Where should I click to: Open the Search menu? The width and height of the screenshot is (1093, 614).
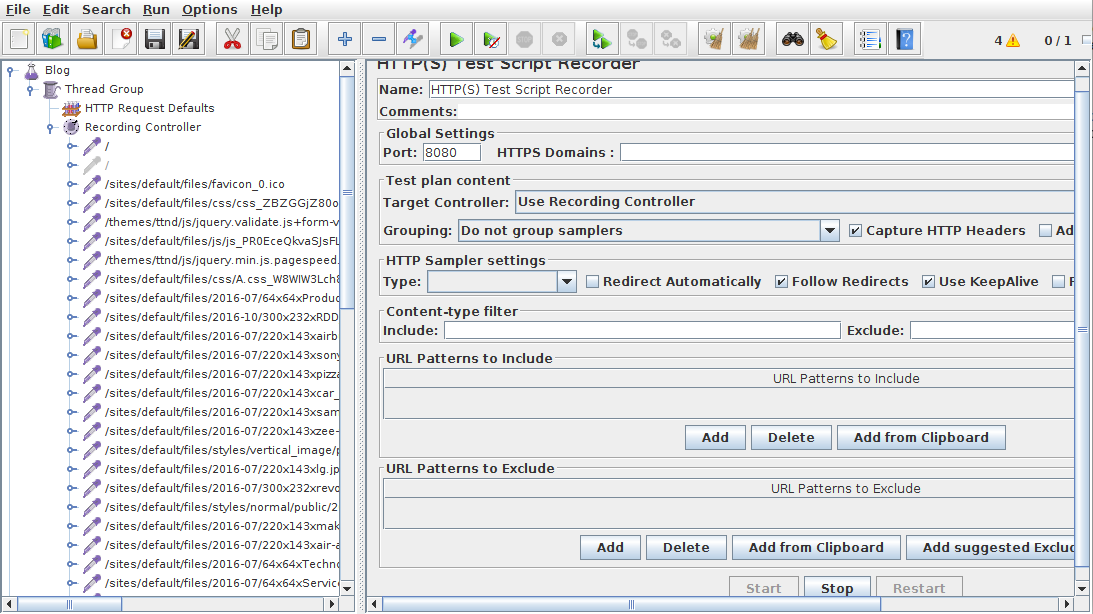point(106,10)
